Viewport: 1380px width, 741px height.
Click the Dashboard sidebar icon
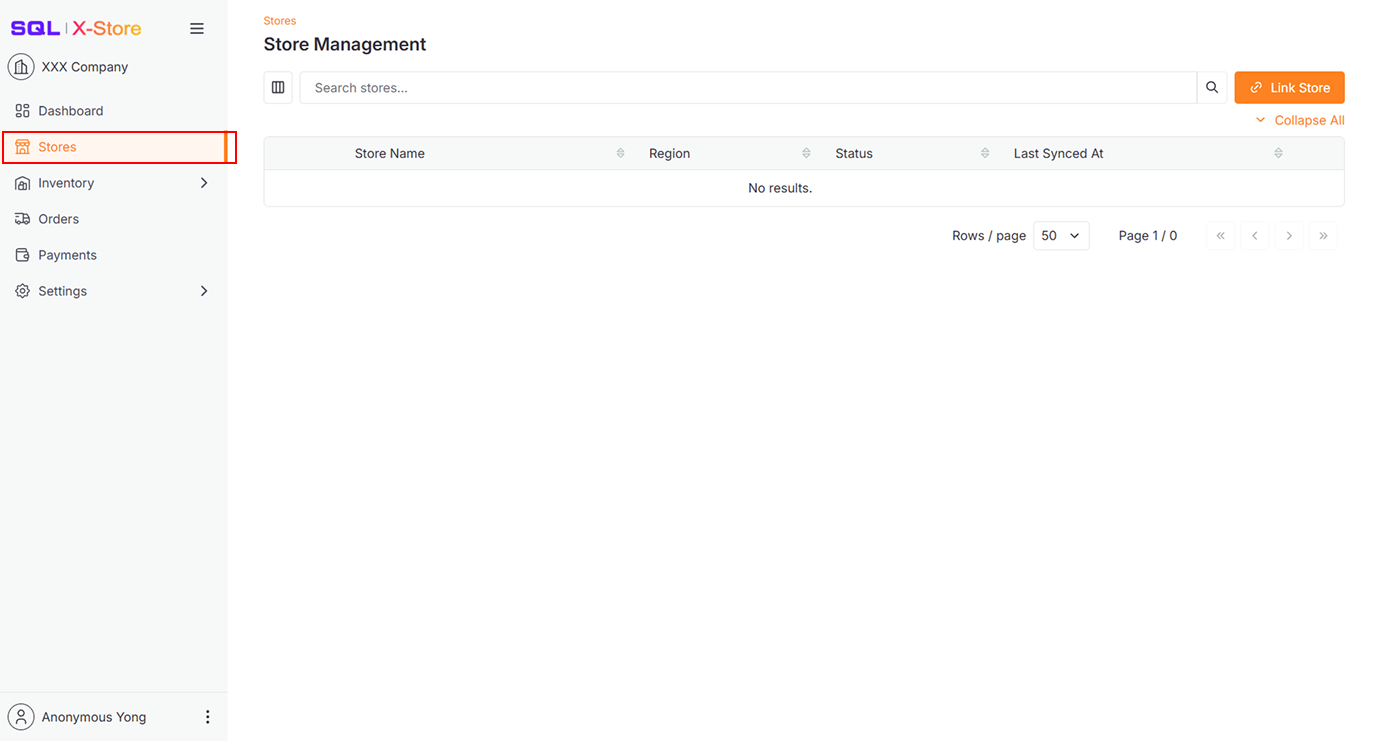coord(21,110)
